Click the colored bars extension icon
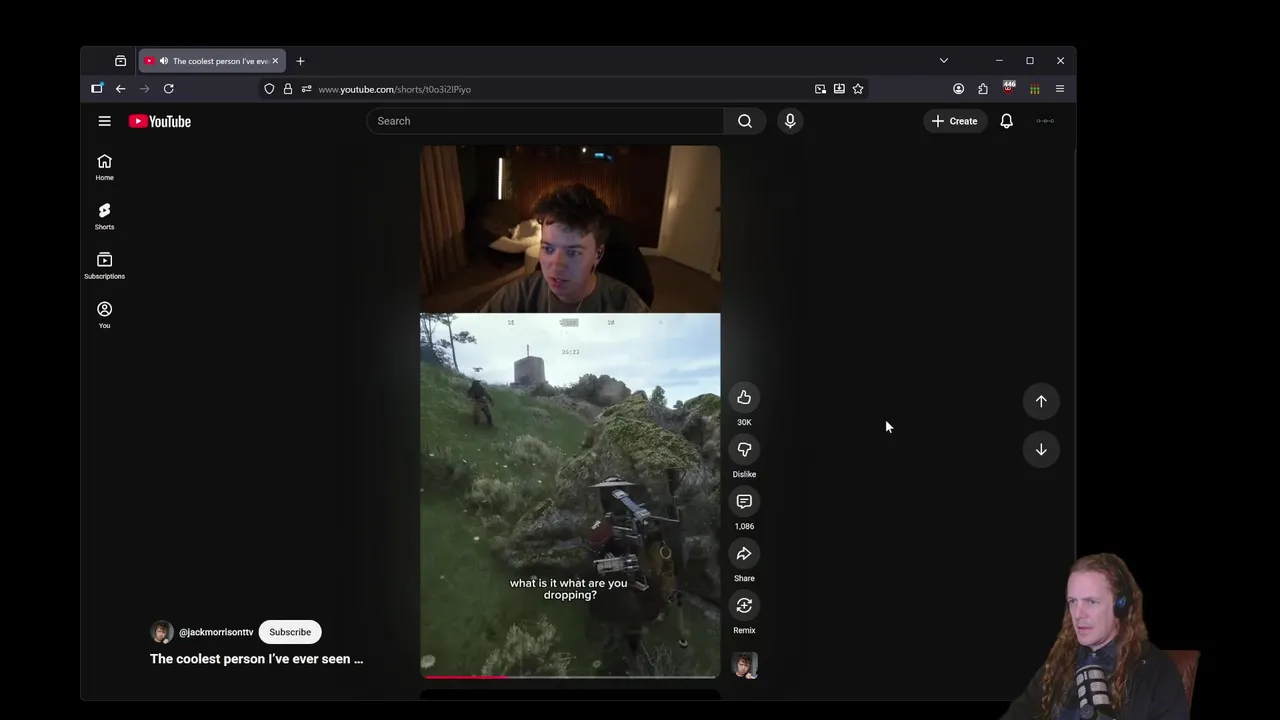This screenshot has width=1280, height=720. point(1034,89)
